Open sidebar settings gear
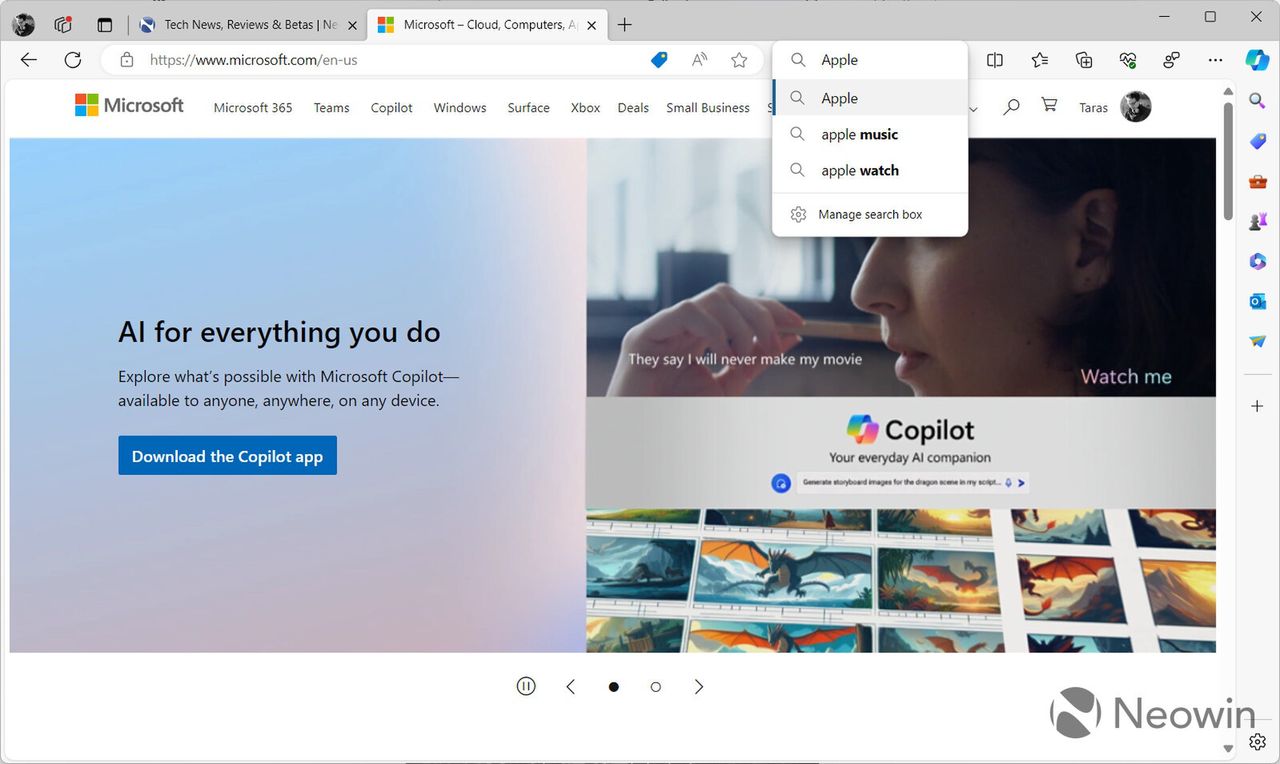1280x764 pixels. (x=1258, y=742)
